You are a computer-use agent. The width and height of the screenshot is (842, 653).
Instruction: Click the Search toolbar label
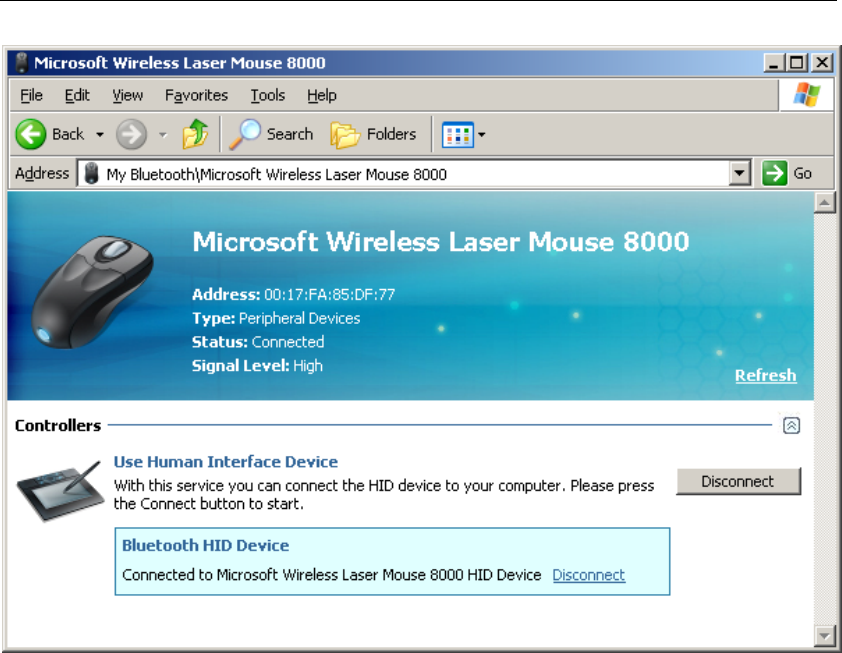[x=289, y=134]
